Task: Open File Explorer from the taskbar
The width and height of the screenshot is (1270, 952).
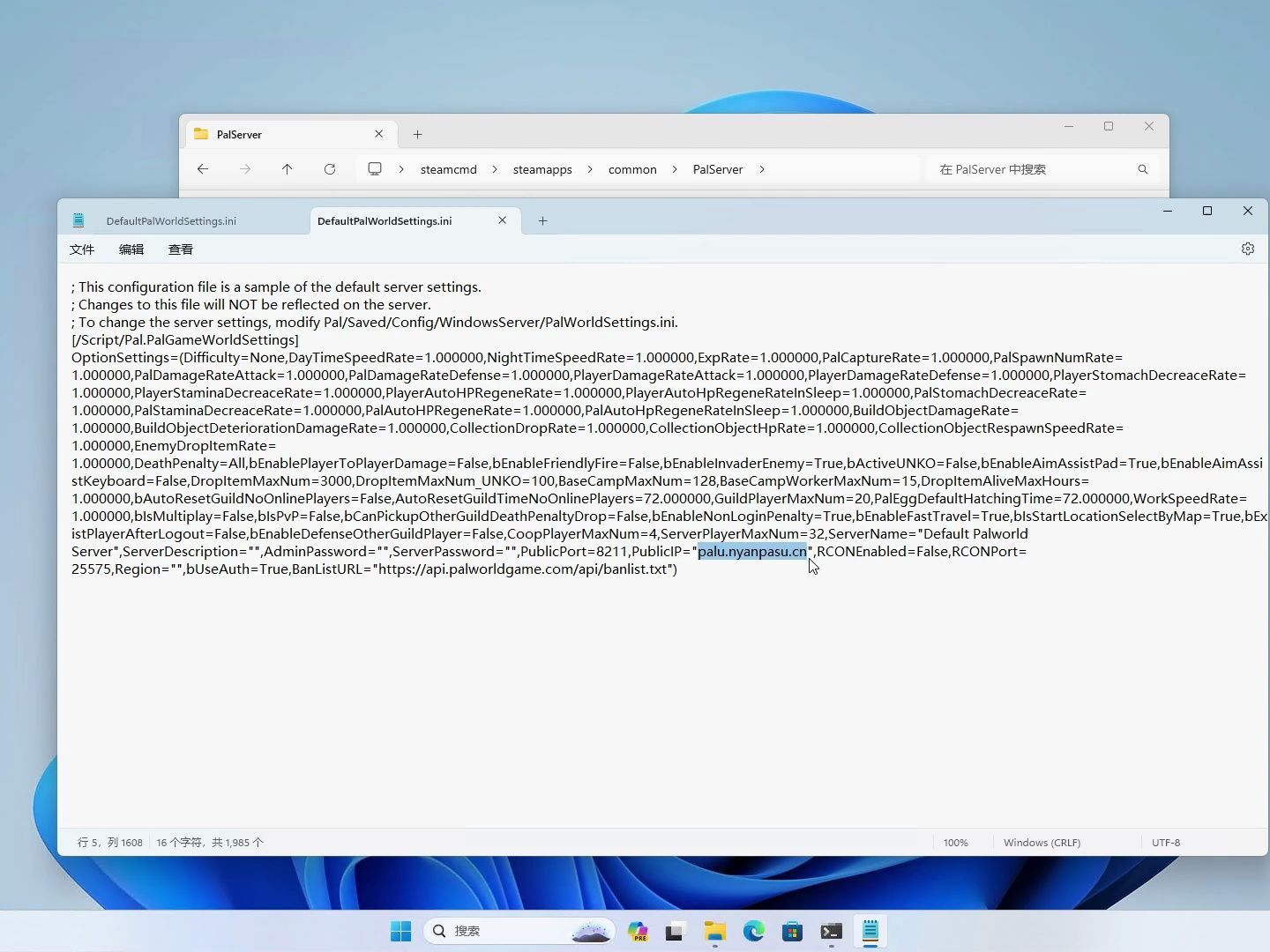Action: pos(714,931)
